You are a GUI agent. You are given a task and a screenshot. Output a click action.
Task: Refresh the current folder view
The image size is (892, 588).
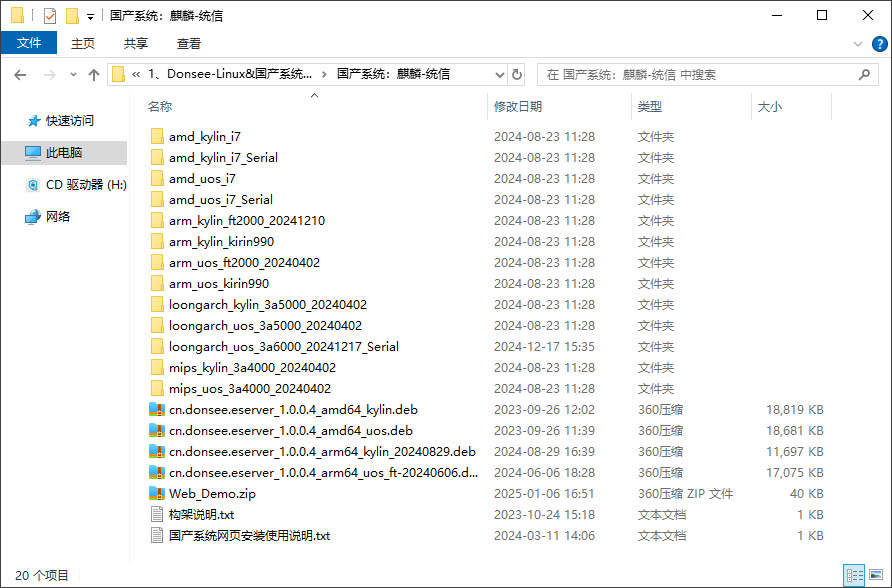(517, 74)
